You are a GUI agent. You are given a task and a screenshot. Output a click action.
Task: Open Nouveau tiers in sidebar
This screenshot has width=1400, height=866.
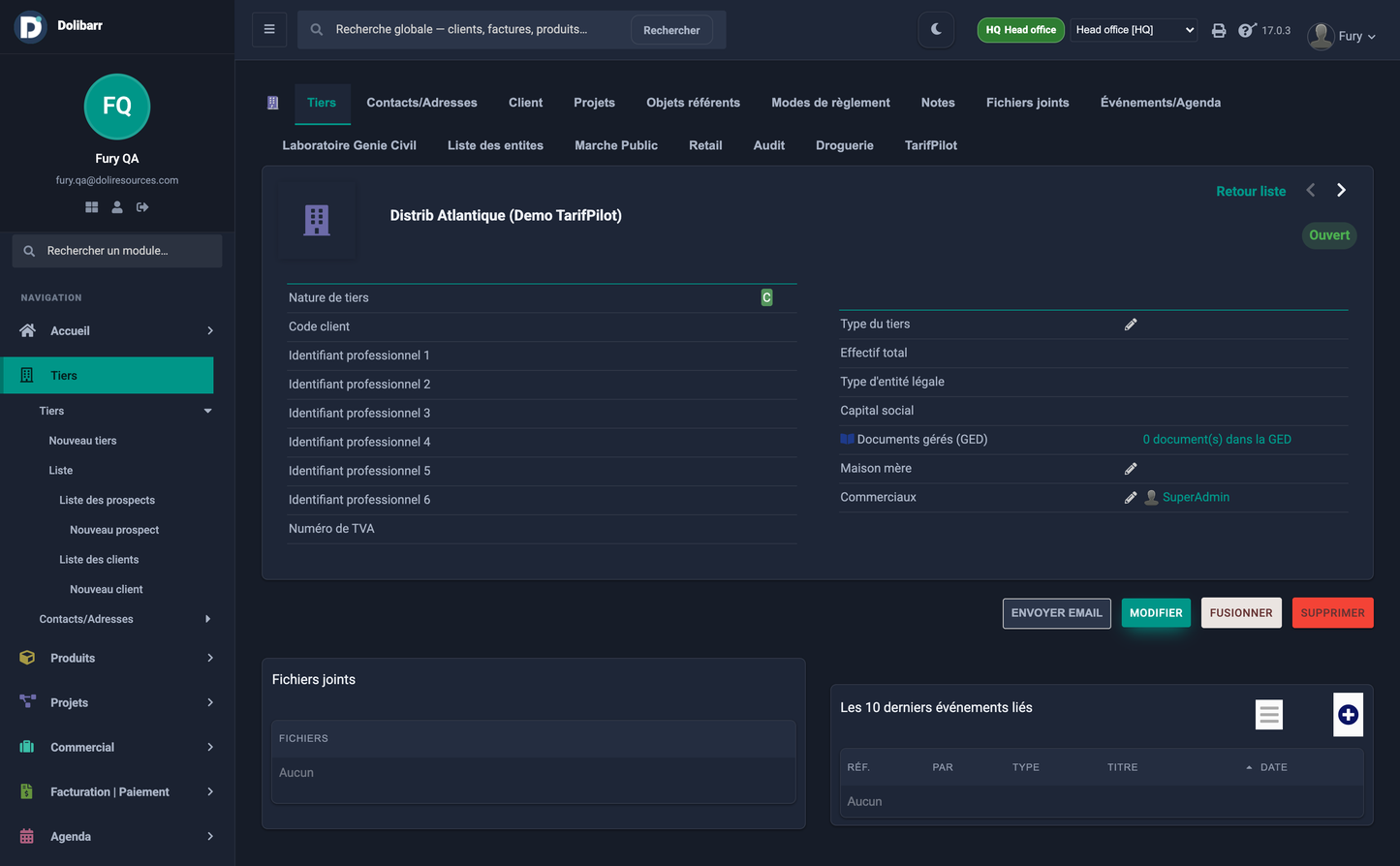coord(82,441)
